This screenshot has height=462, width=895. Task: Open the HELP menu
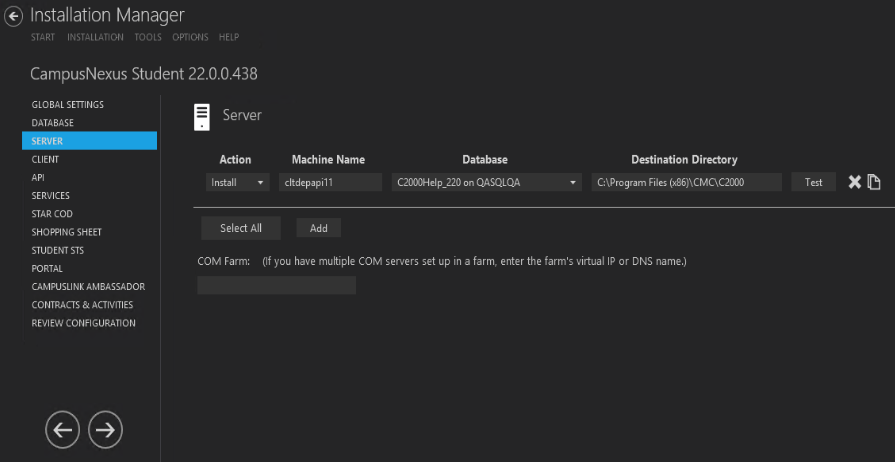click(229, 37)
